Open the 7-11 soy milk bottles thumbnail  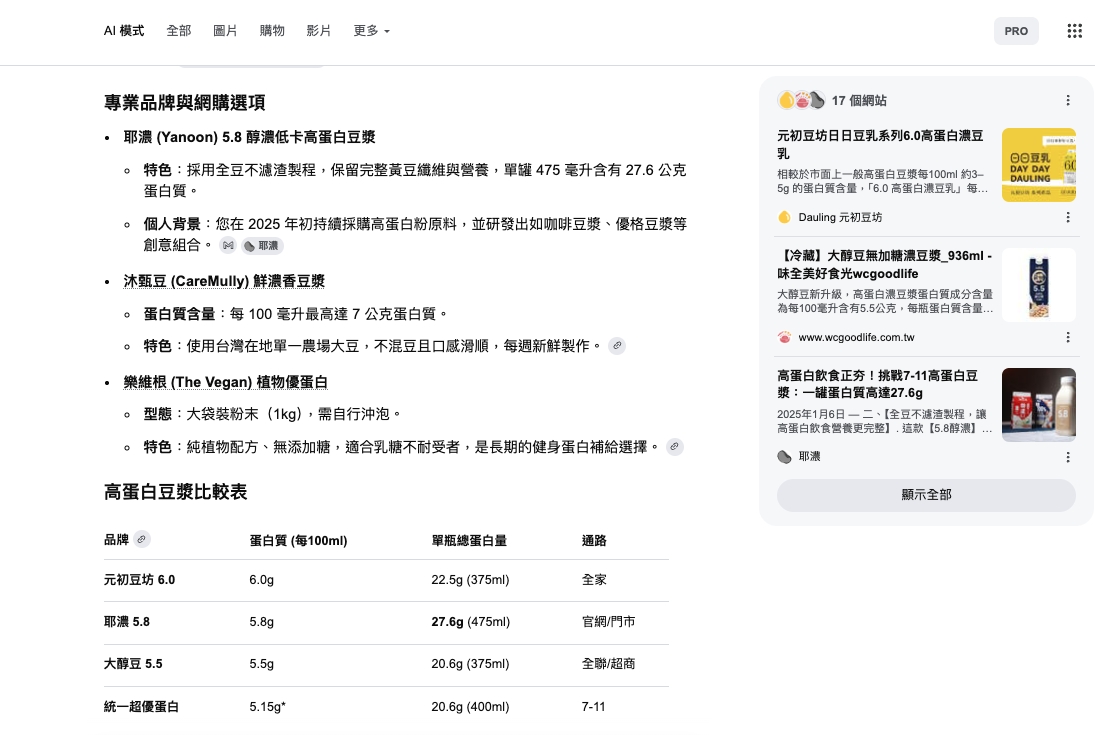point(1038,405)
